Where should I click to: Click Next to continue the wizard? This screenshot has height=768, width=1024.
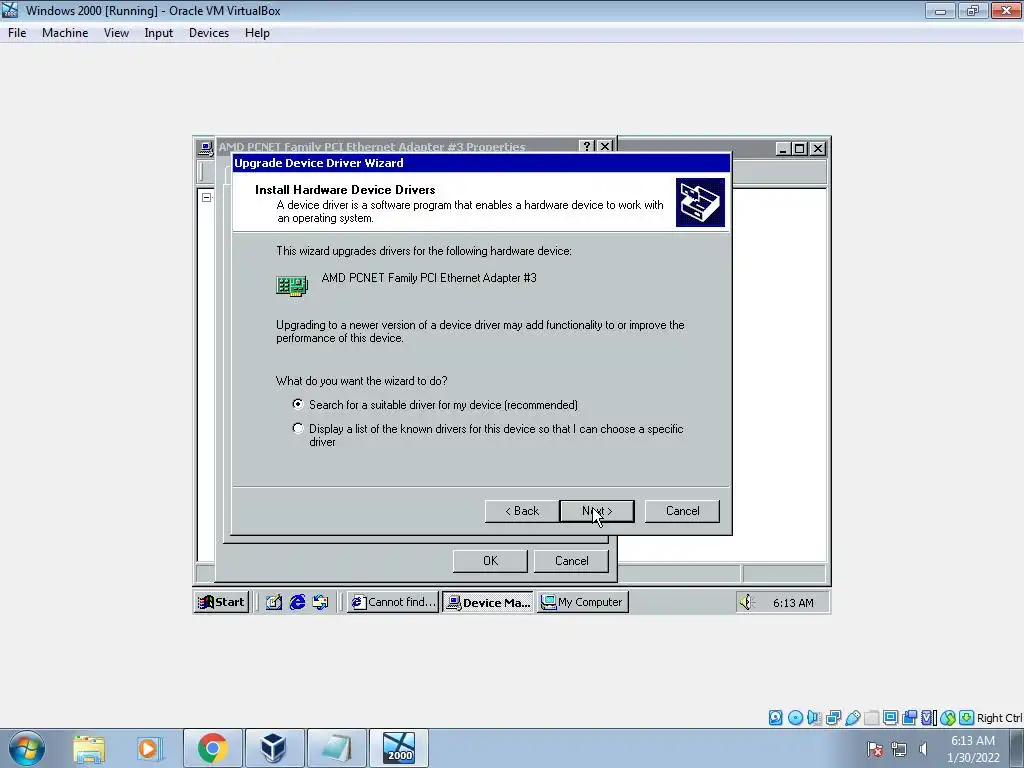(x=597, y=511)
